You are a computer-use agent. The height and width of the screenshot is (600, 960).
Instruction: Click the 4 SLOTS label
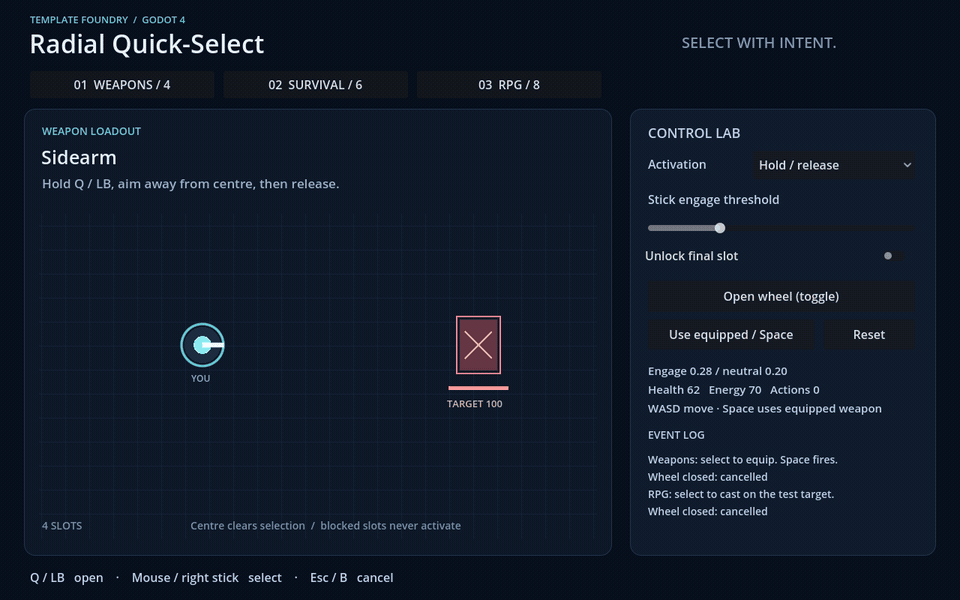point(62,526)
